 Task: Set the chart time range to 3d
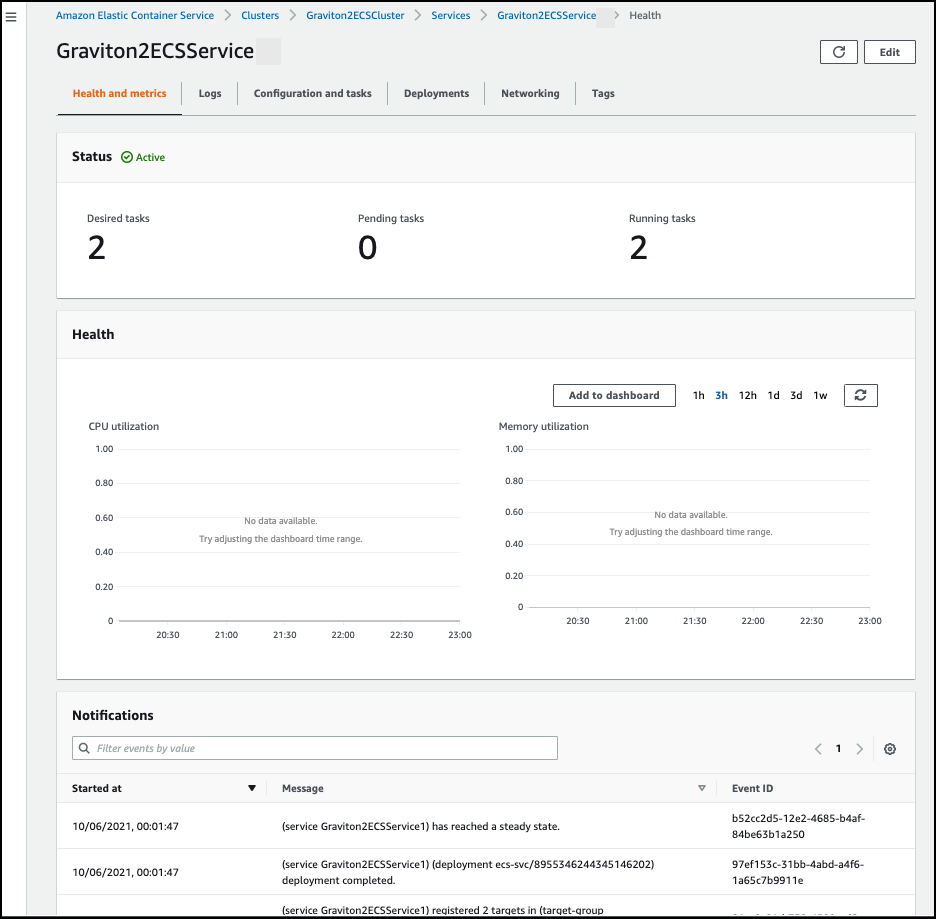[796, 395]
